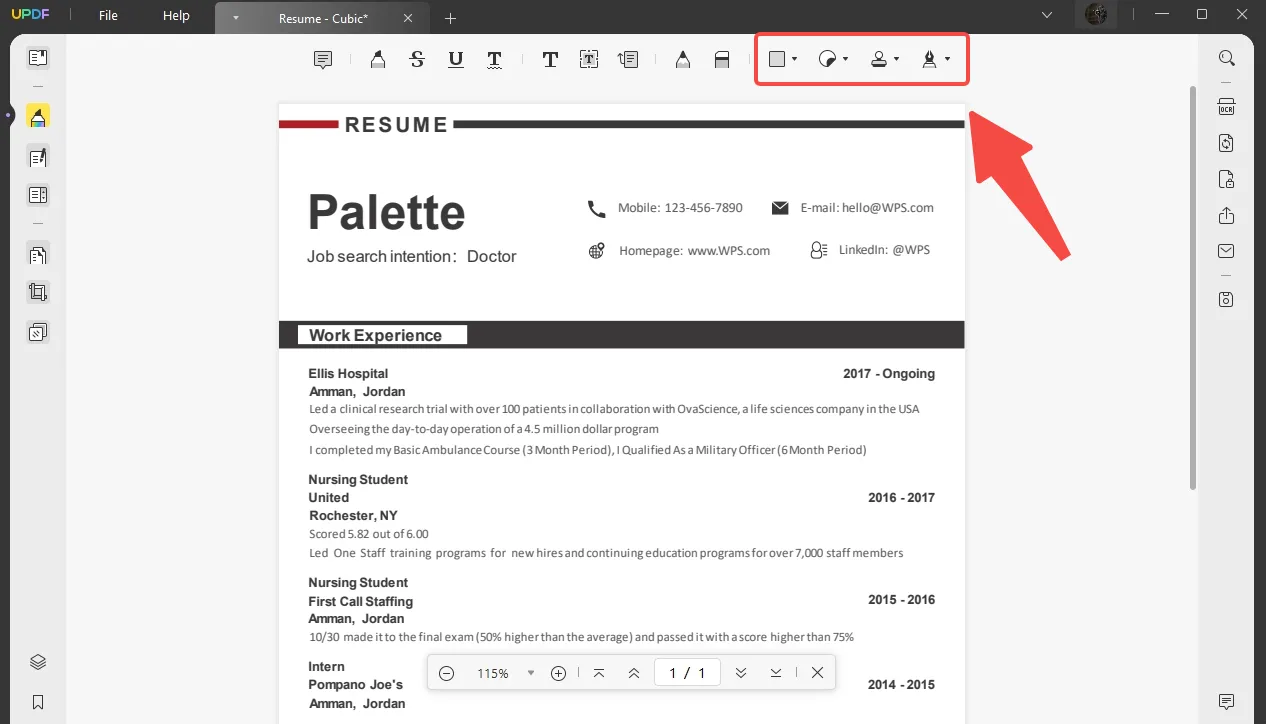Image resolution: width=1266 pixels, height=724 pixels.
Task: Select the Squiggly underline tool
Action: 494,60
